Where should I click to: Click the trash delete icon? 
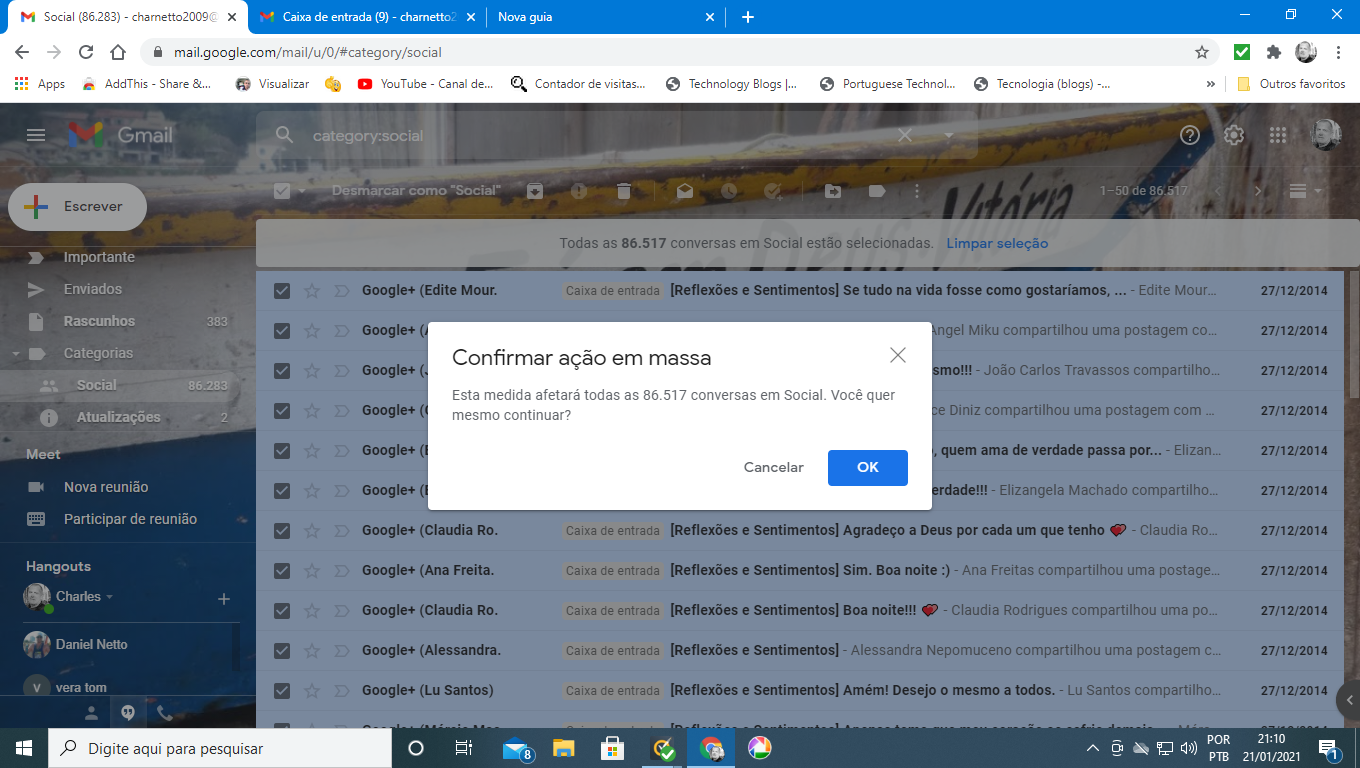tap(623, 191)
